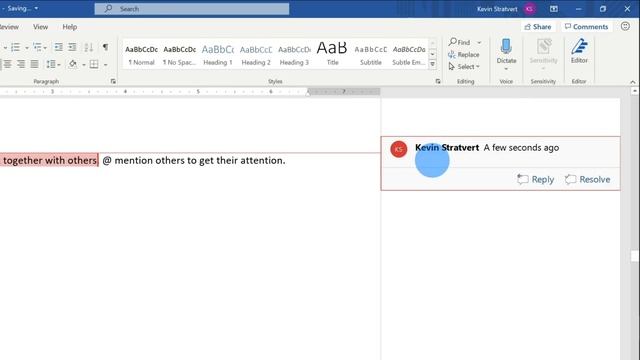The height and width of the screenshot is (360, 640).
Task: Click the Numbering list icon
Action: point(16,47)
